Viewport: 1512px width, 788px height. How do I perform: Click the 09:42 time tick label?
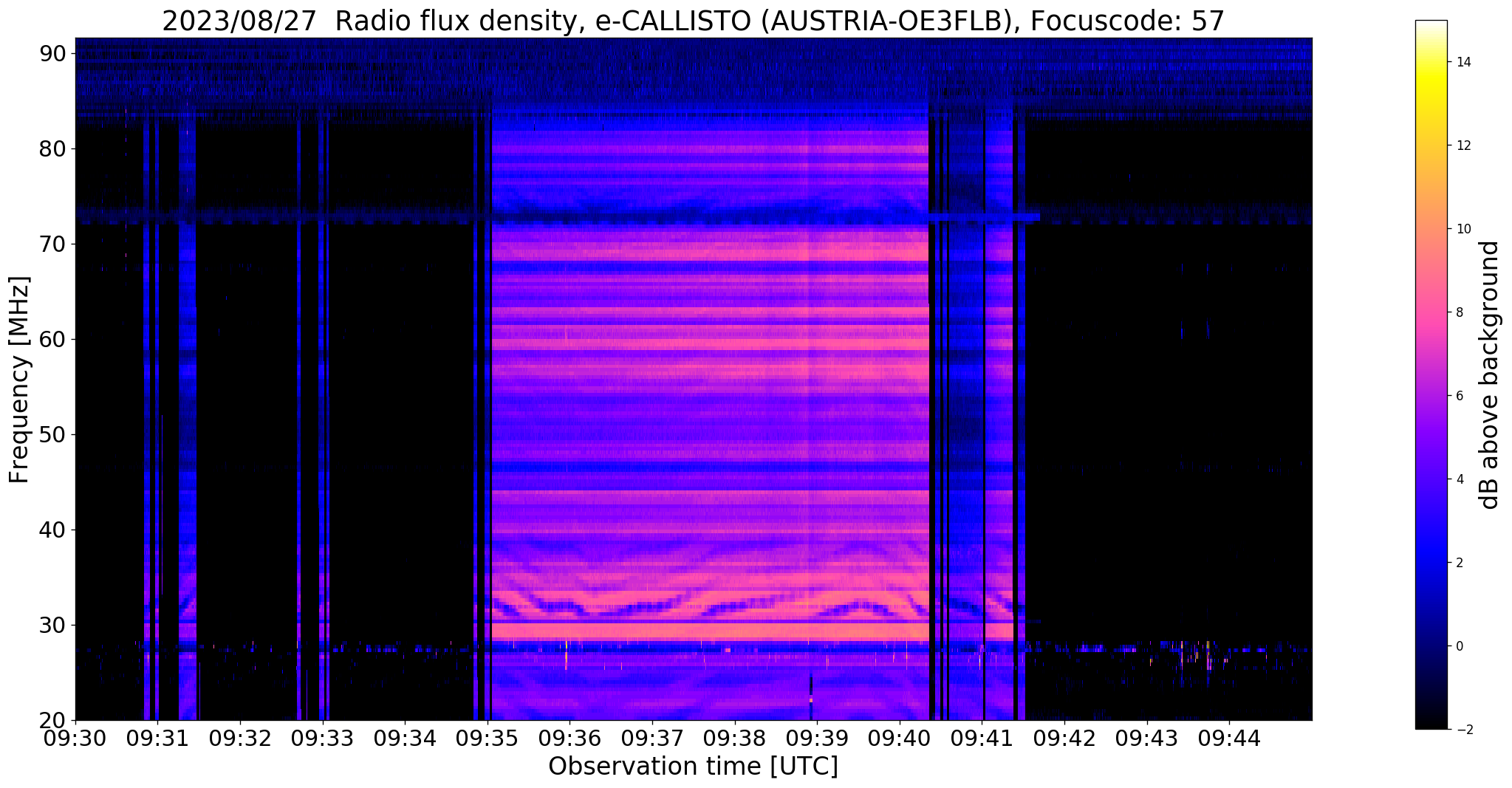click(x=1064, y=739)
